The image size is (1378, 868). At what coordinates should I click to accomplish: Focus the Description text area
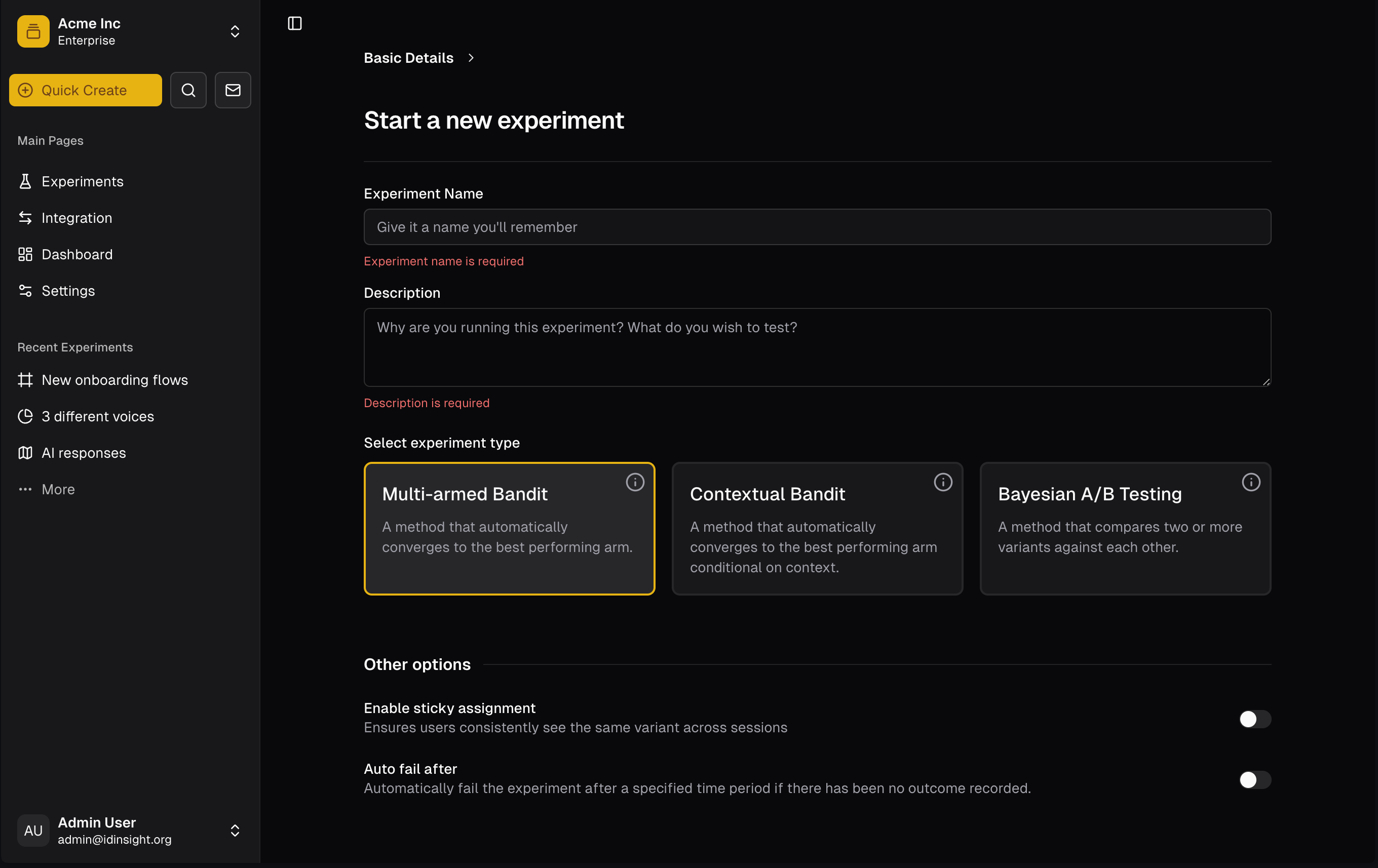[x=817, y=347]
